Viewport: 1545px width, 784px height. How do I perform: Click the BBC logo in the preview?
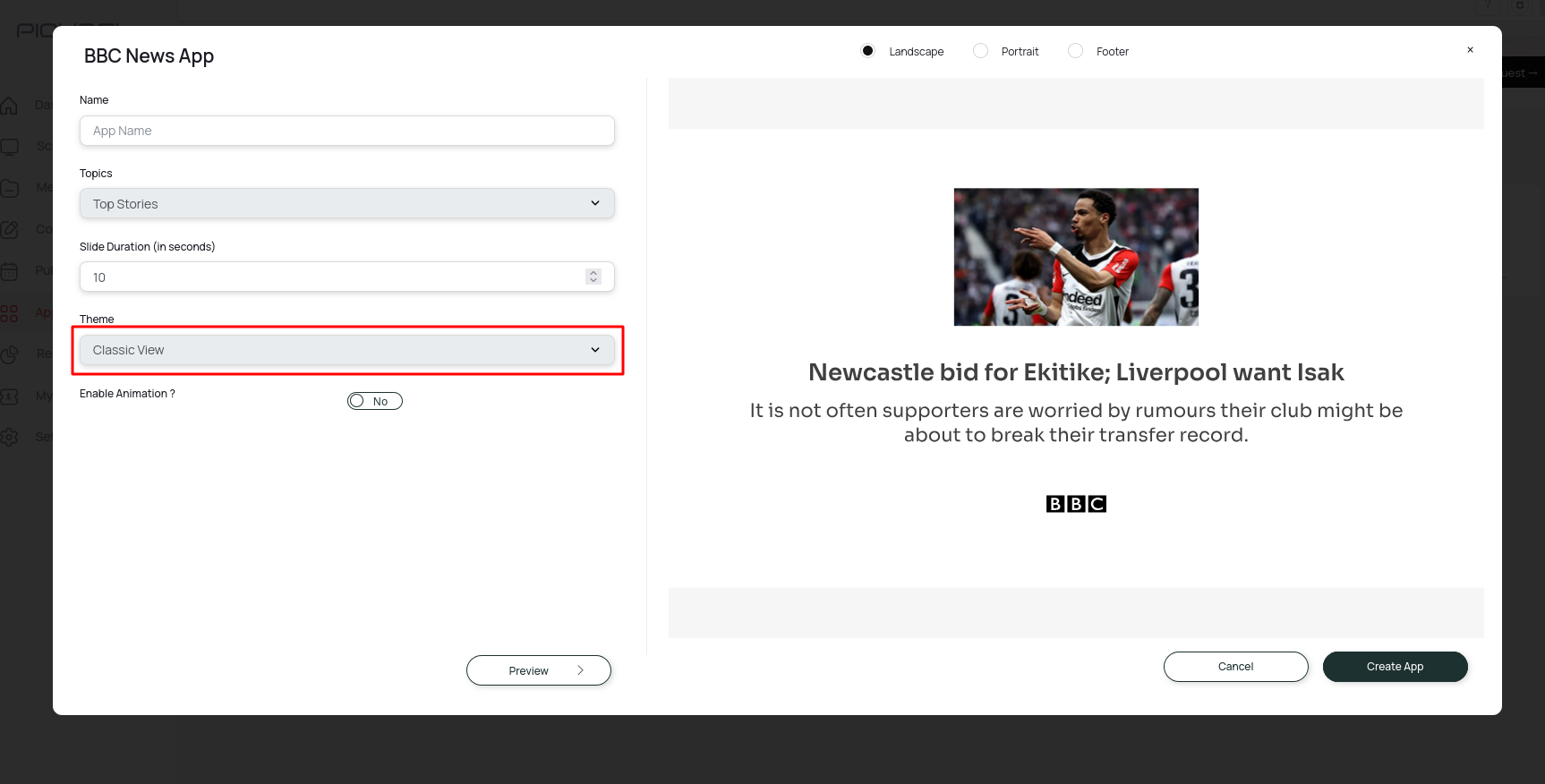click(x=1076, y=504)
